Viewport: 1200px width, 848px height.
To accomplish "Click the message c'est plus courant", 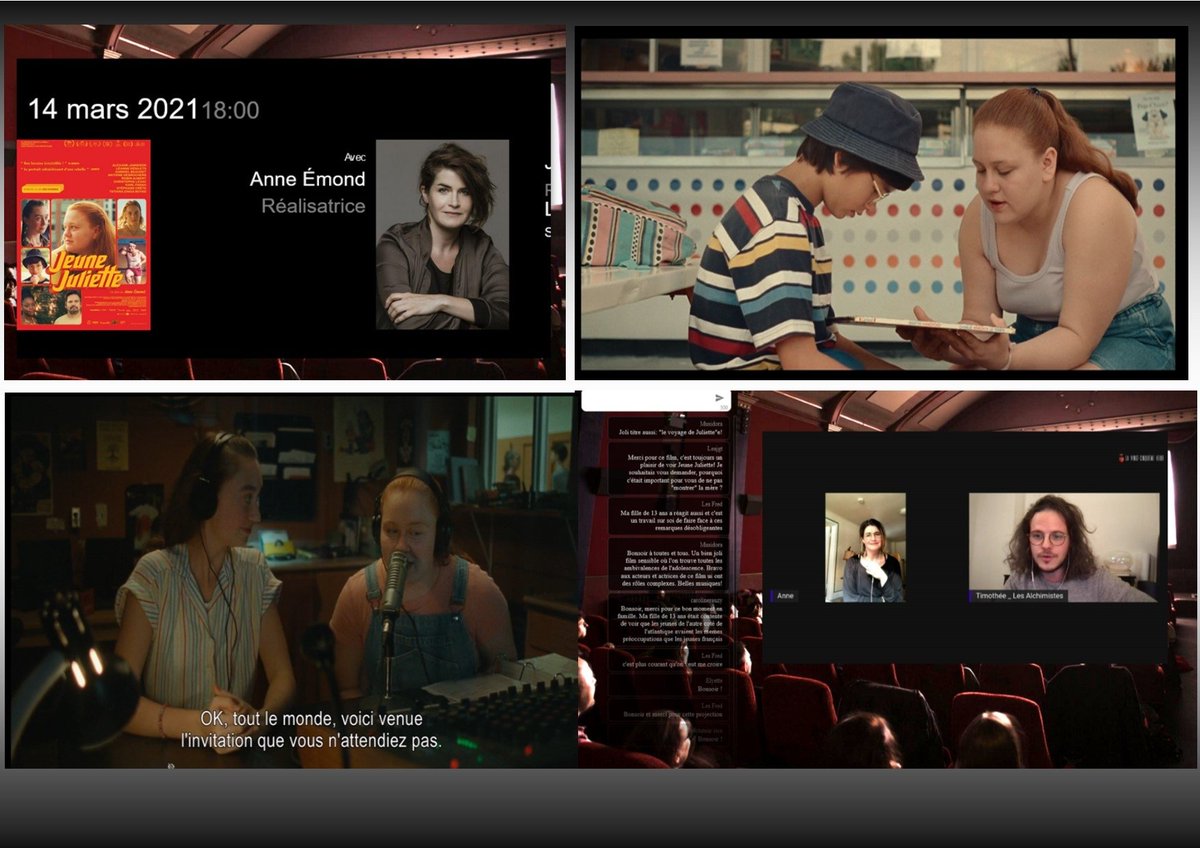I will point(670,662).
